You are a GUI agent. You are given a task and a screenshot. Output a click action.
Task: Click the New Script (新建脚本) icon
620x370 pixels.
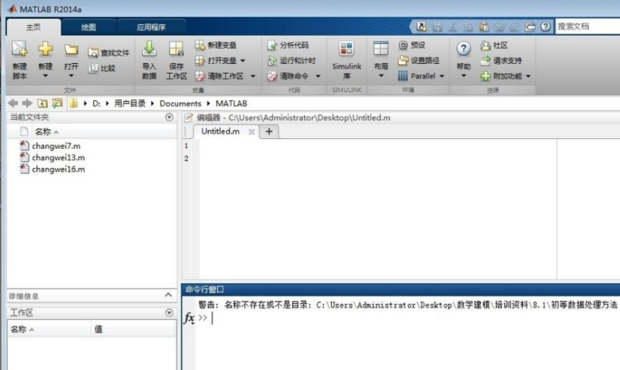[x=19, y=49]
